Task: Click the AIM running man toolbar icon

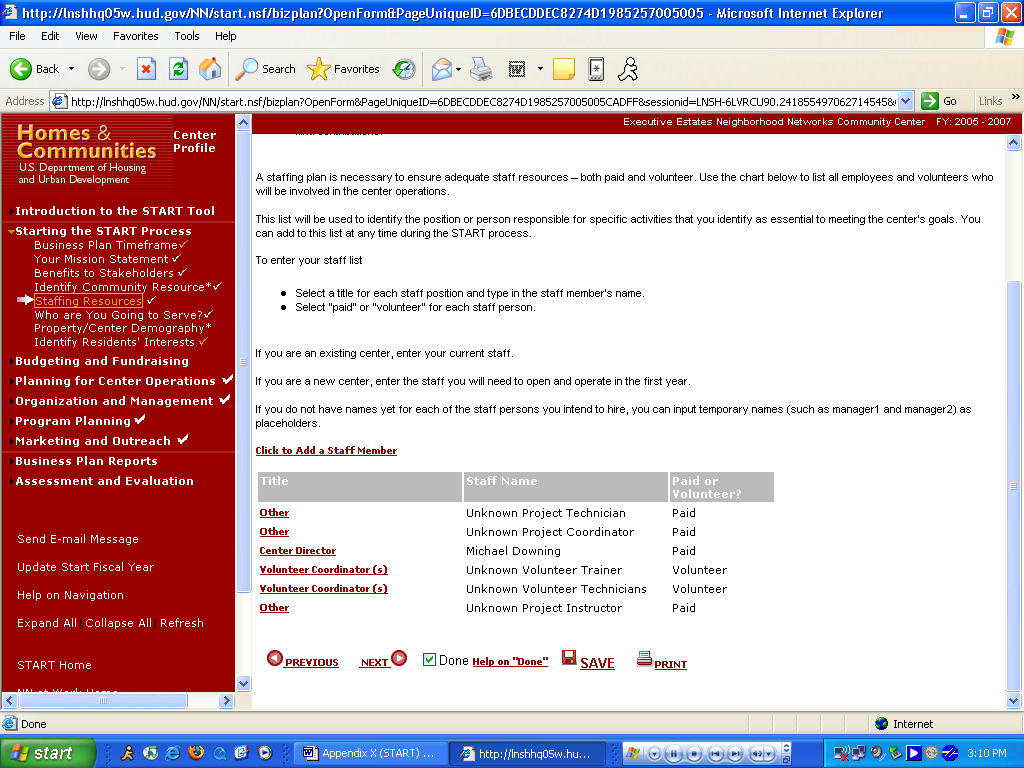Action: point(628,69)
